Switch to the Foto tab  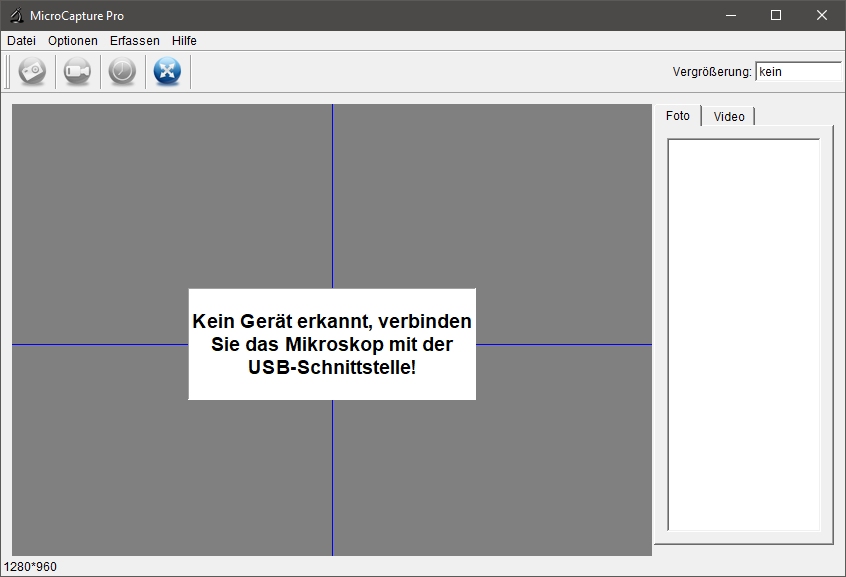click(x=678, y=116)
